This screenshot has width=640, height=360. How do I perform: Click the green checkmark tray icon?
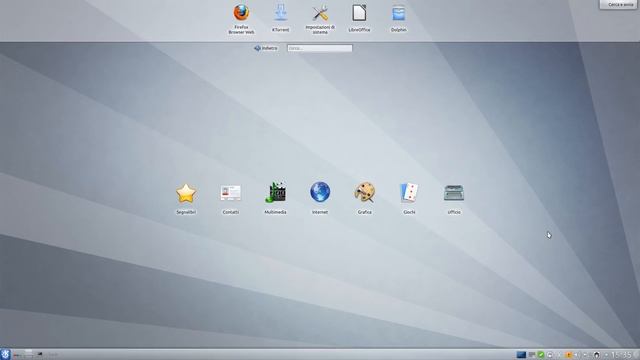[541, 355]
